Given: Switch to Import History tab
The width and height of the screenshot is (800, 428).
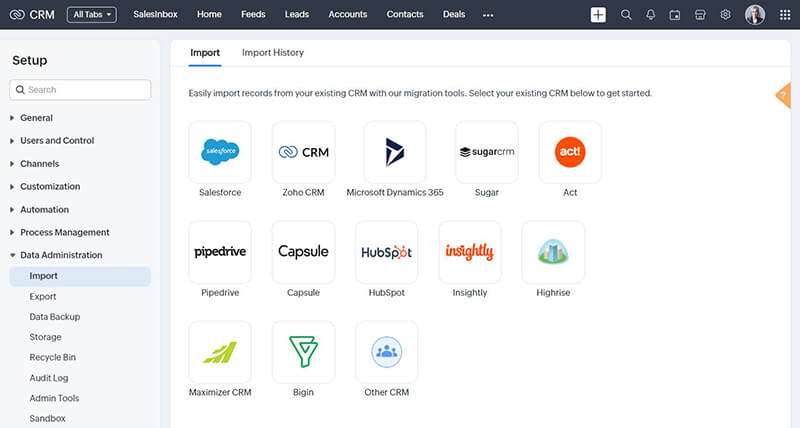Looking at the screenshot, I should click(x=273, y=53).
